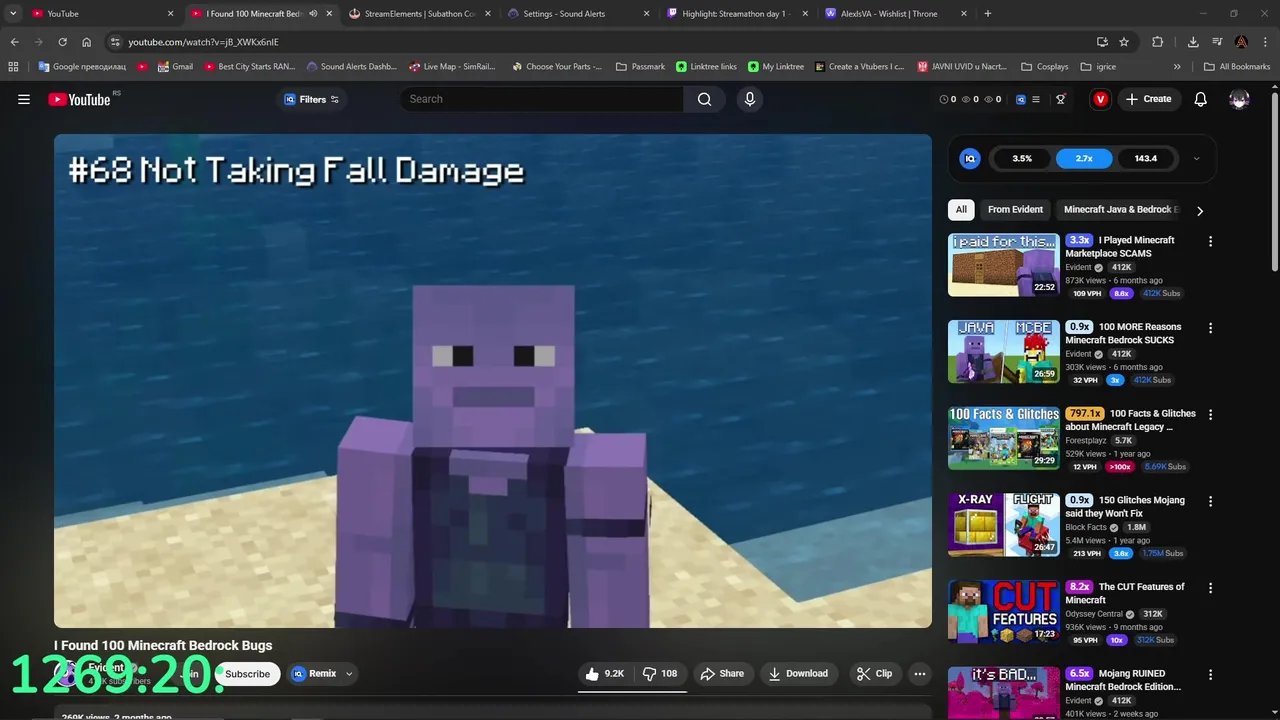Open the browser home page button
The height and width of the screenshot is (720, 1280).
click(x=87, y=42)
